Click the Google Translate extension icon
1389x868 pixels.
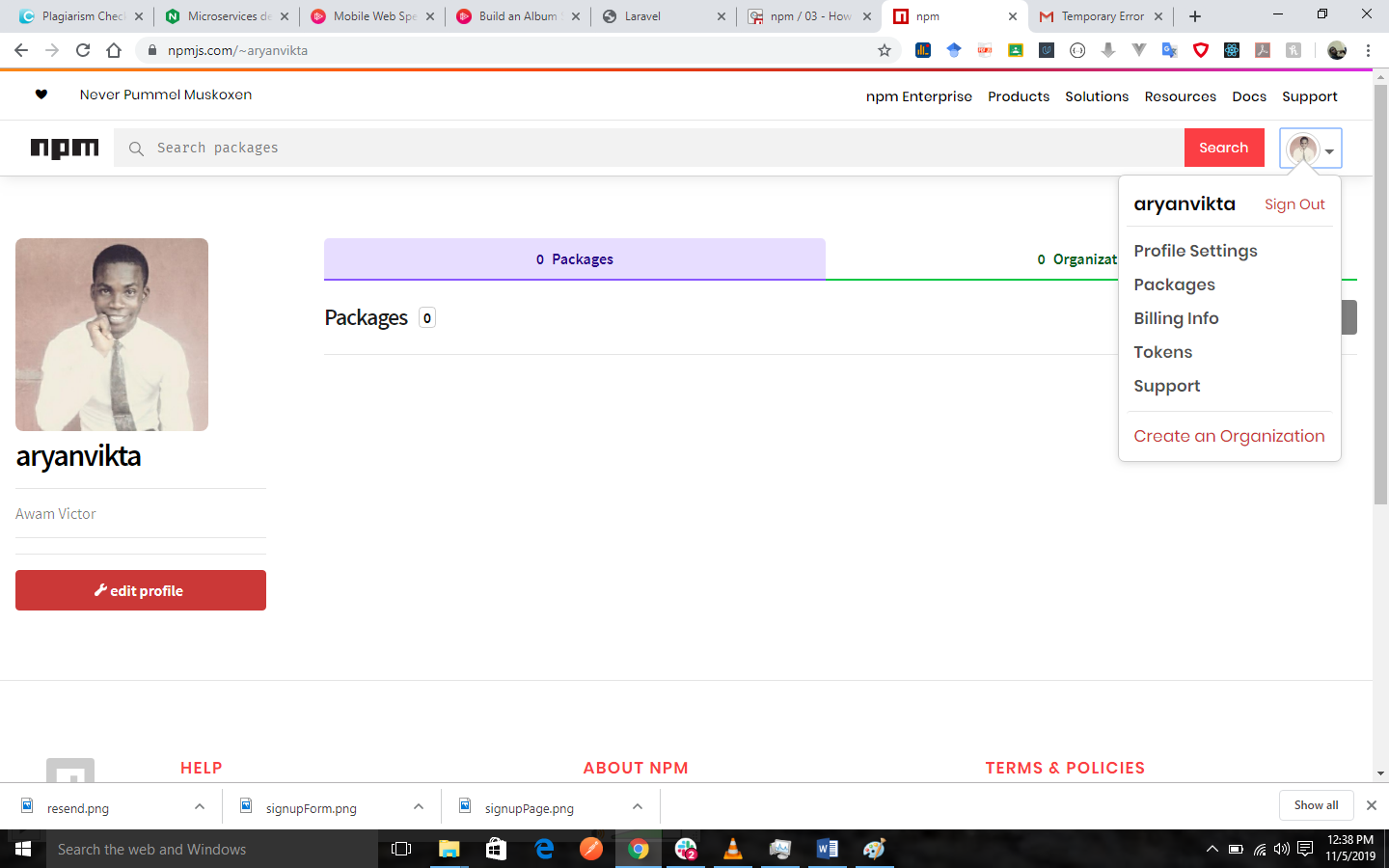point(1170,50)
